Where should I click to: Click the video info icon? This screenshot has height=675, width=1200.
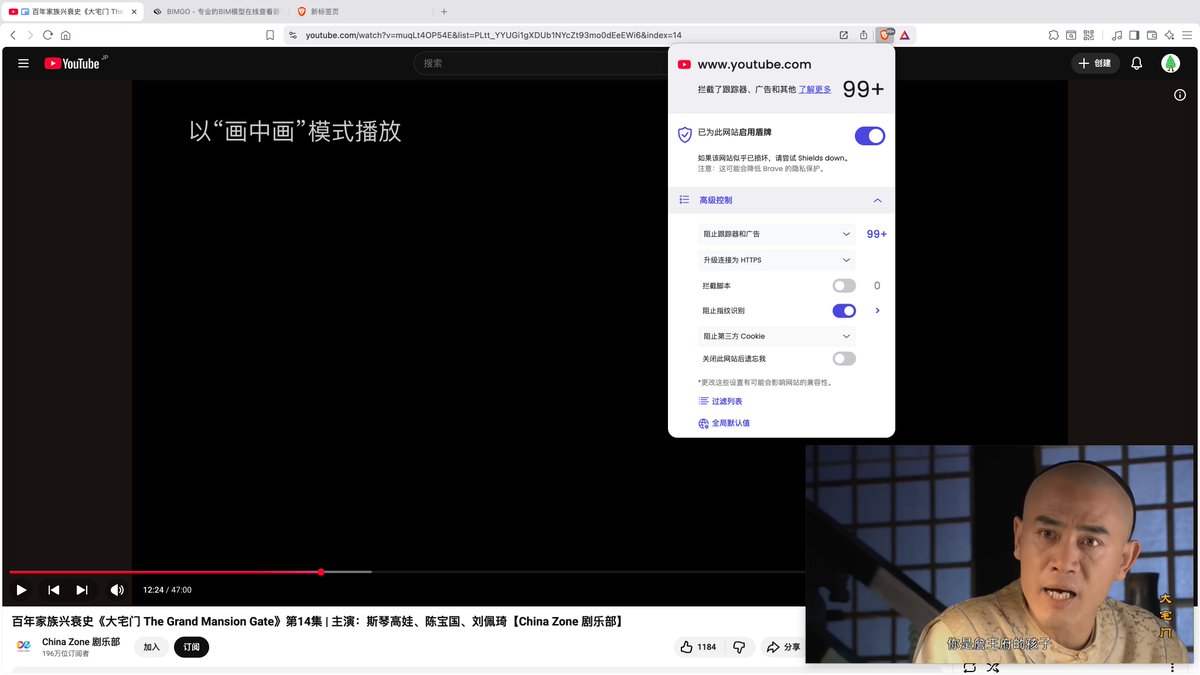pos(1181,95)
